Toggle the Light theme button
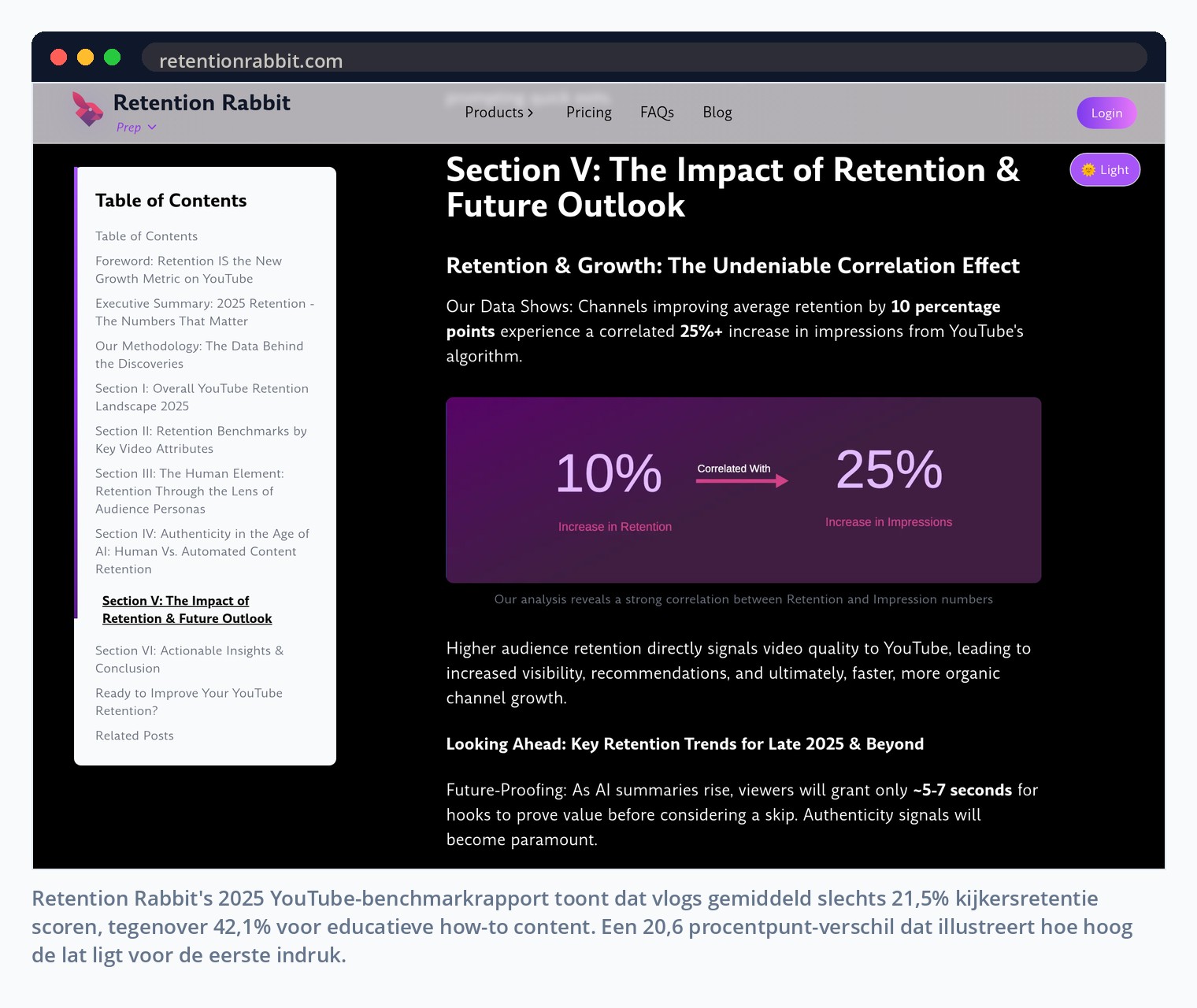 tap(1105, 169)
